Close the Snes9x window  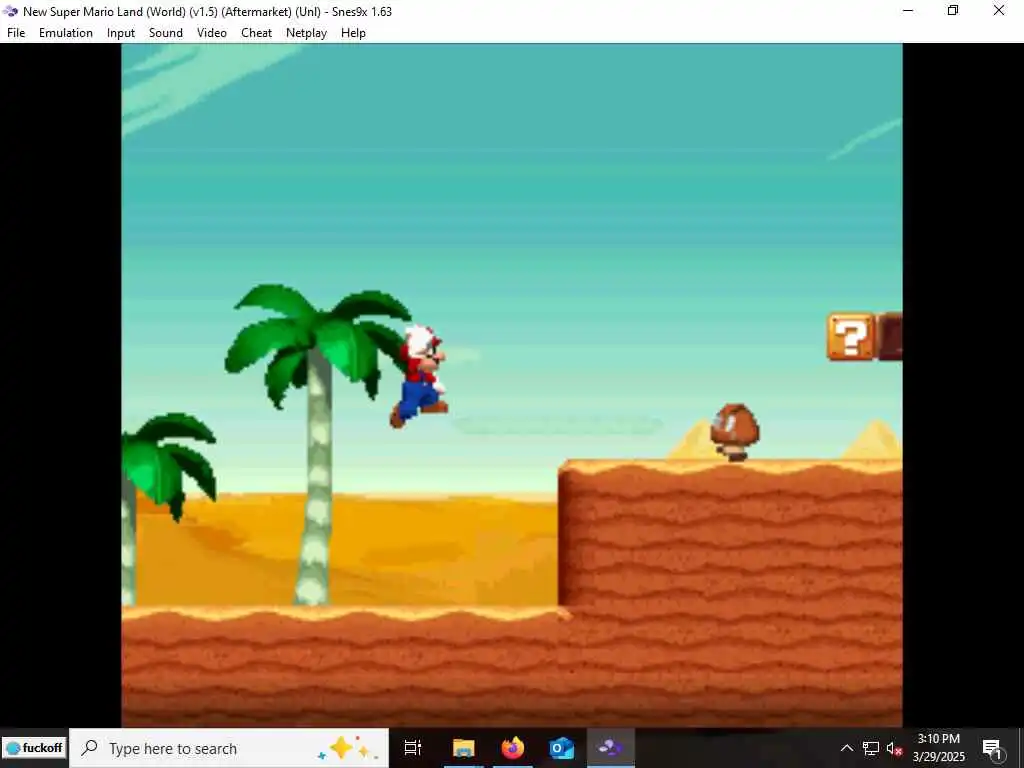point(999,11)
